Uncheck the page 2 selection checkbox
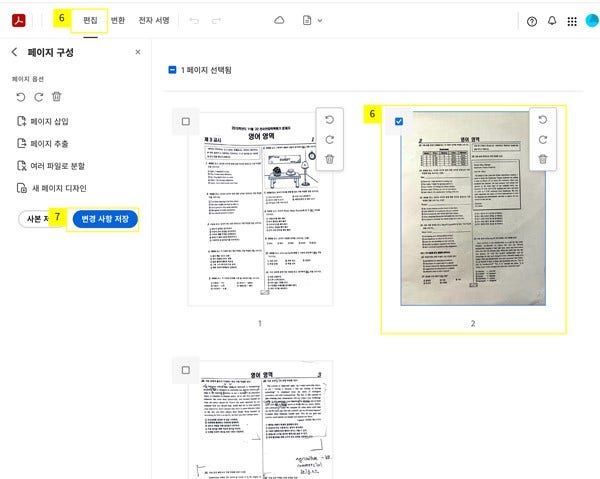Viewport: 600px width, 479px height. (399, 121)
